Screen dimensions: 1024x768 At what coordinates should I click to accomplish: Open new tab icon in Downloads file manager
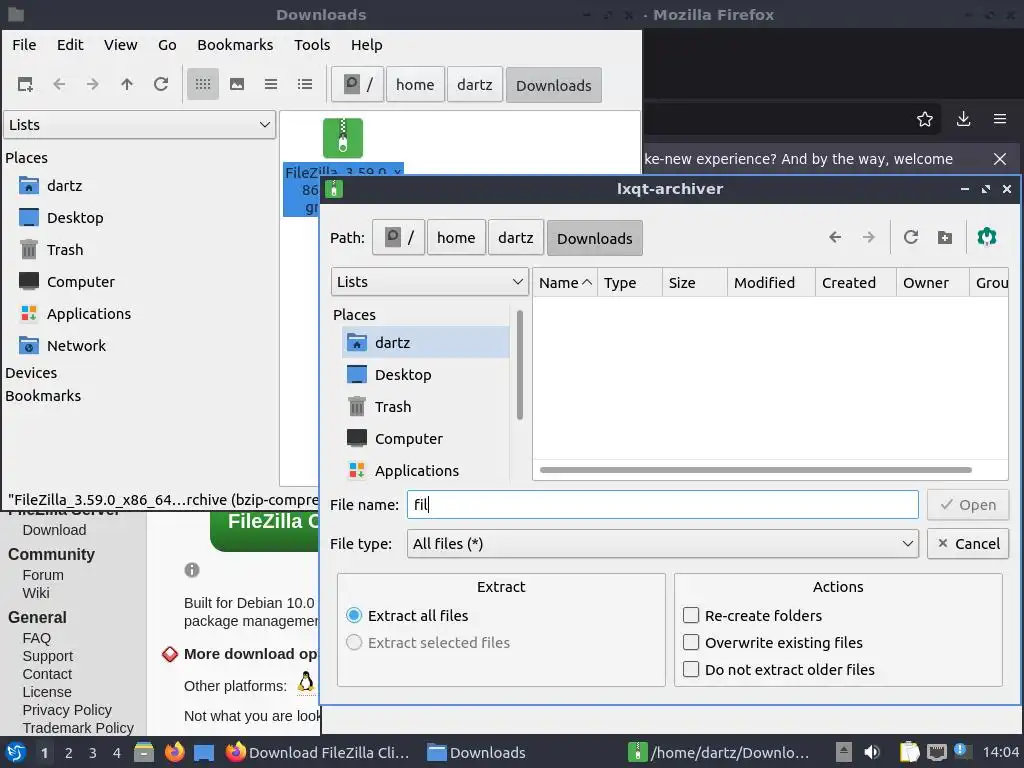click(25, 84)
